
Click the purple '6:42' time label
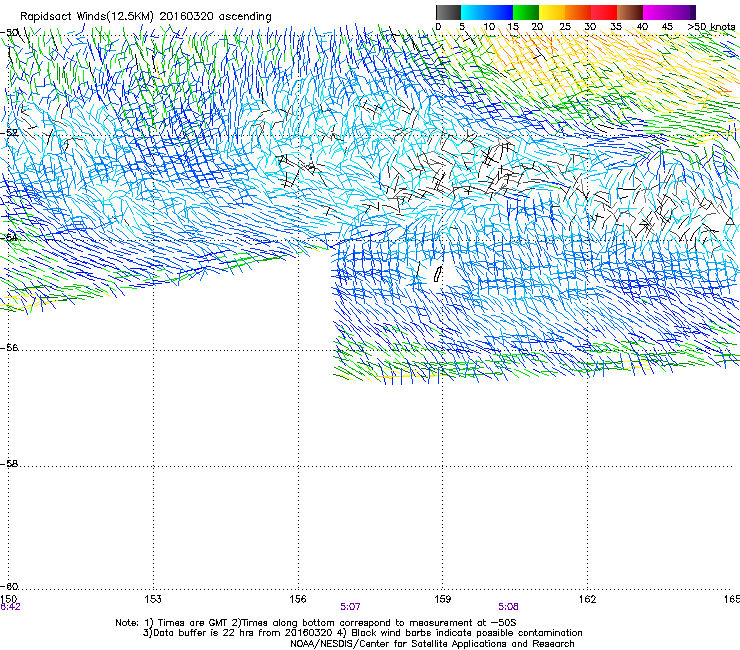tap(10, 607)
